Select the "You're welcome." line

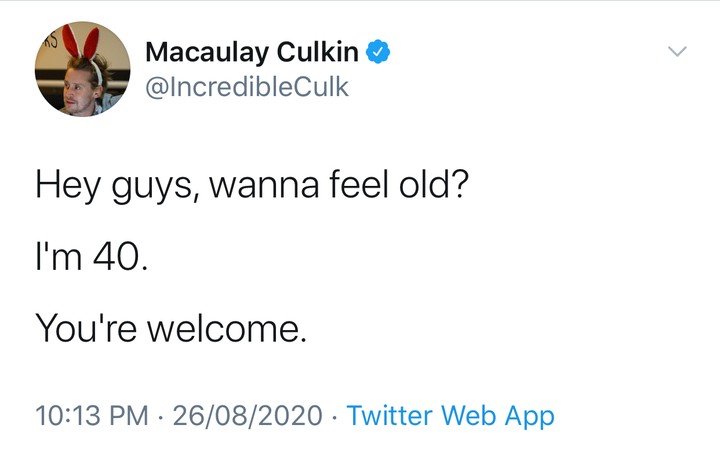pyautogui.click(x=170, y=328)
